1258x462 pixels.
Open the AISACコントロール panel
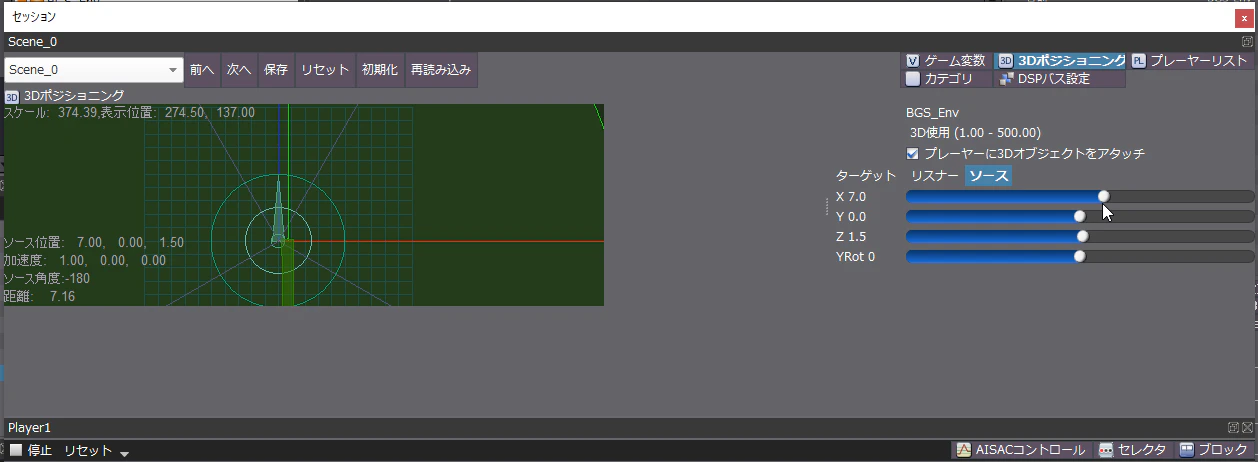[x=1020, y=450]
